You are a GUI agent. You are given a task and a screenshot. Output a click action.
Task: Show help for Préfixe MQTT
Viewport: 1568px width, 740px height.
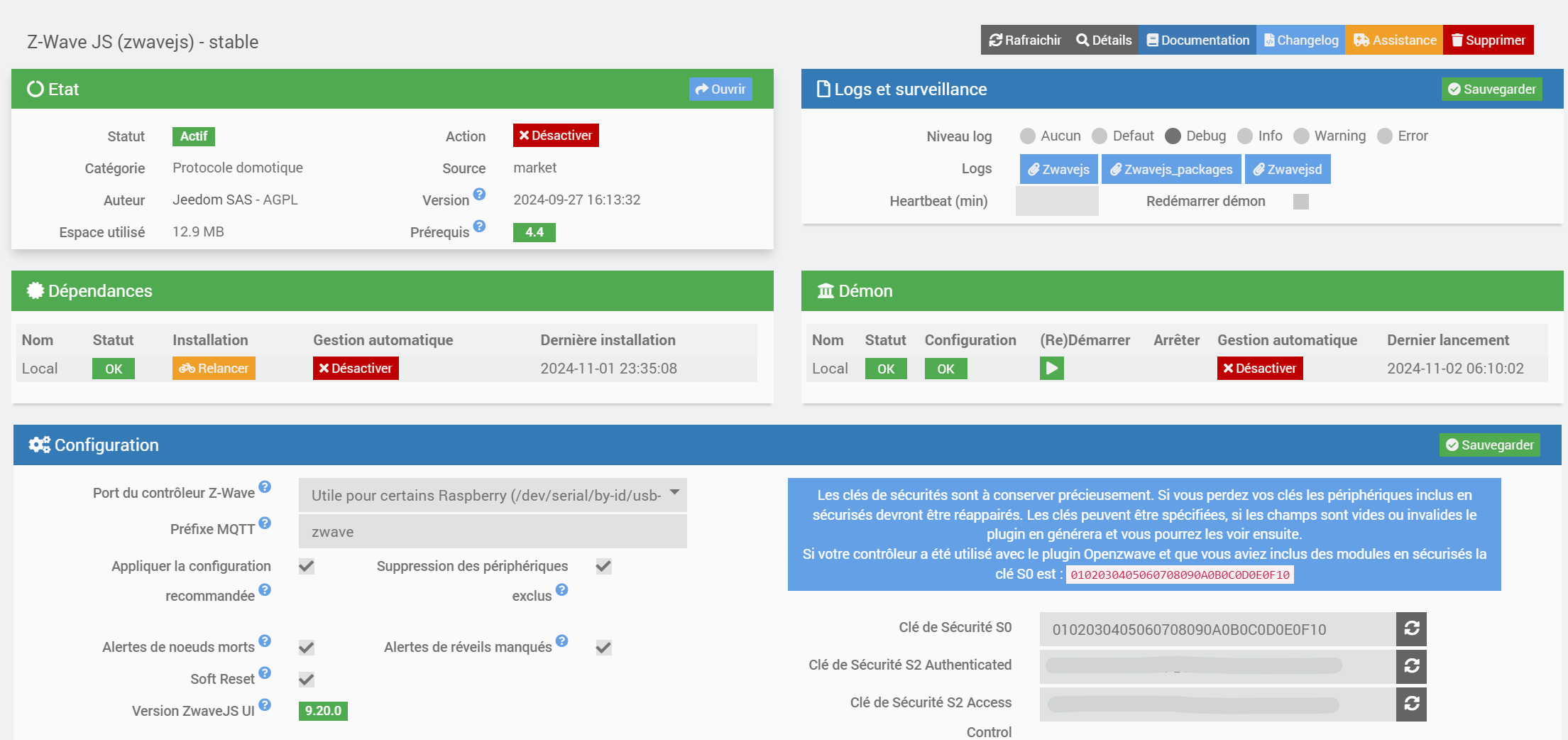point(265,523)
